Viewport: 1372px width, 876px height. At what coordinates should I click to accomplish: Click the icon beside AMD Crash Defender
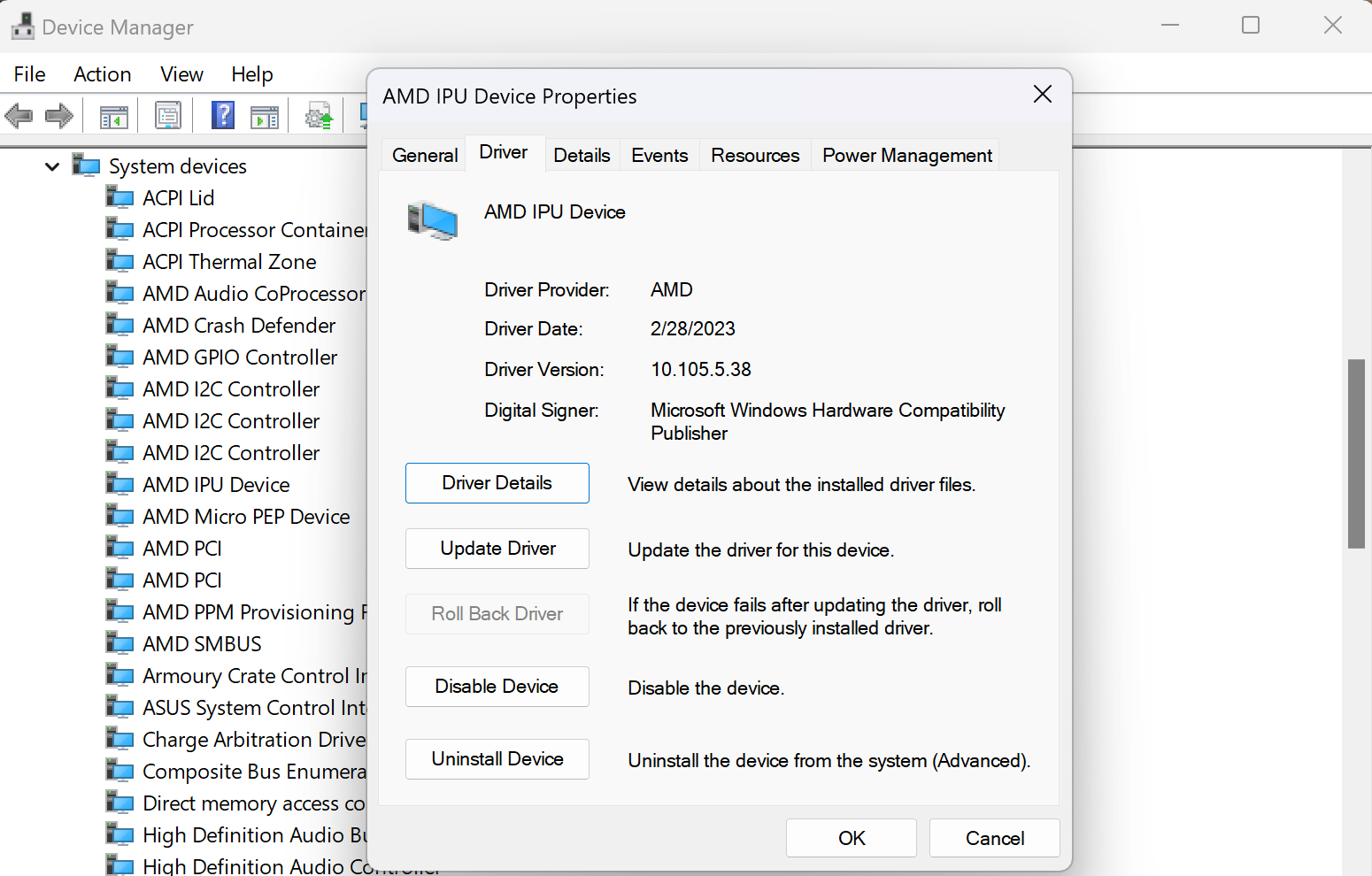[x=119, y=323]
